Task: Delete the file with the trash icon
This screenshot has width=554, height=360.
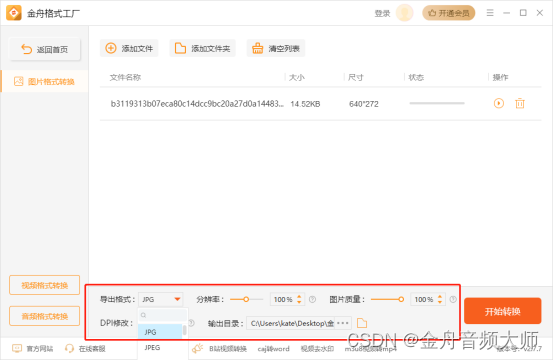Action: point(520,104)
